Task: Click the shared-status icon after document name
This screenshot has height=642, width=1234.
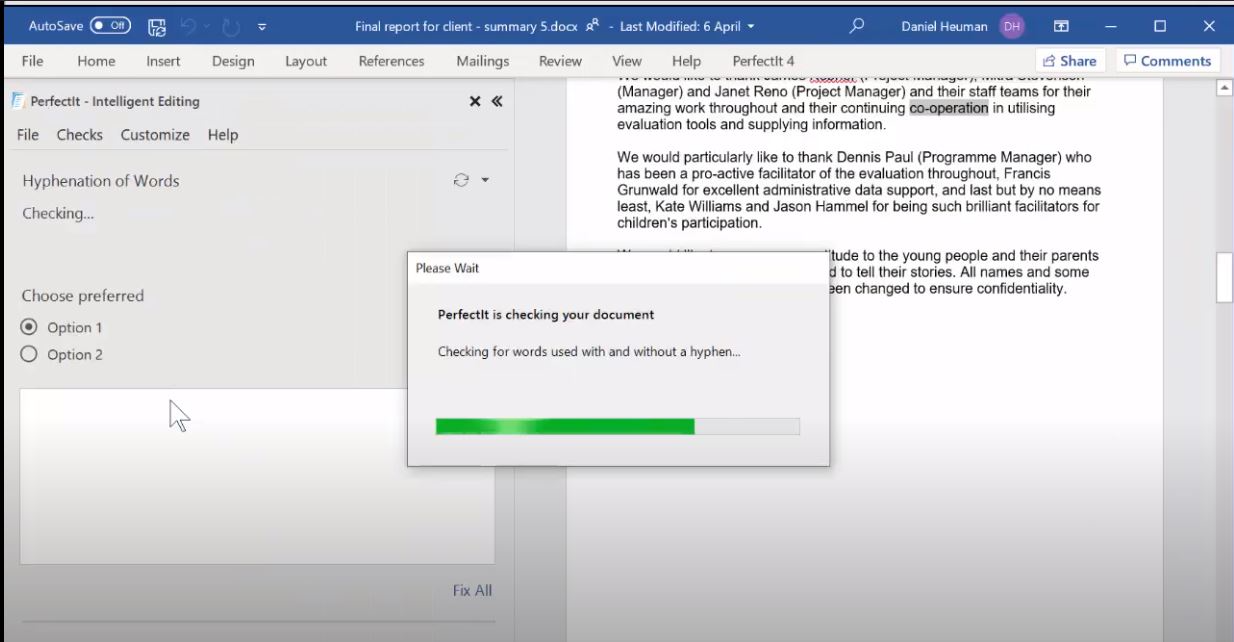Action: 592,26
